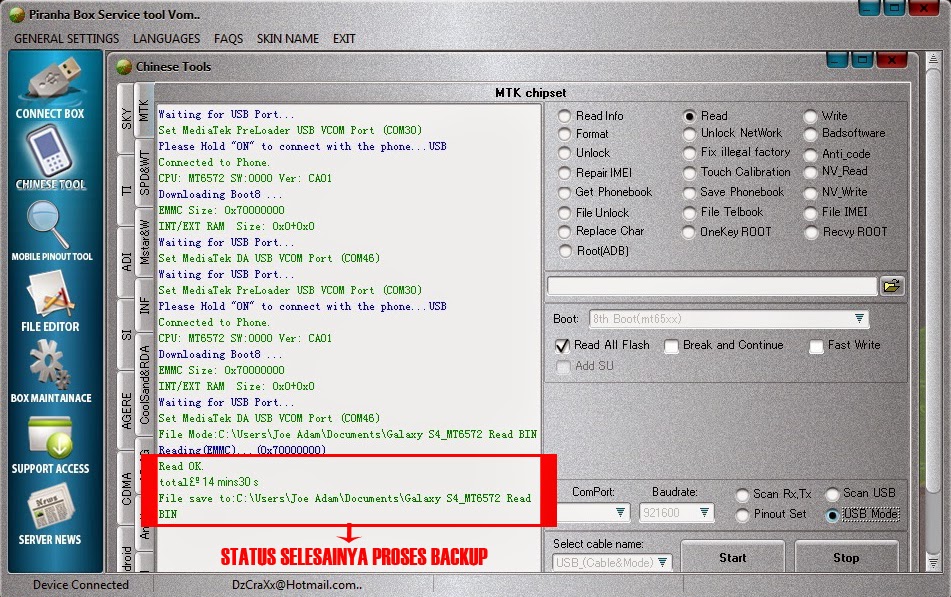Click the Piranha Box title bar app icon
Screen dimensions: 951x597
pos(17,14)
